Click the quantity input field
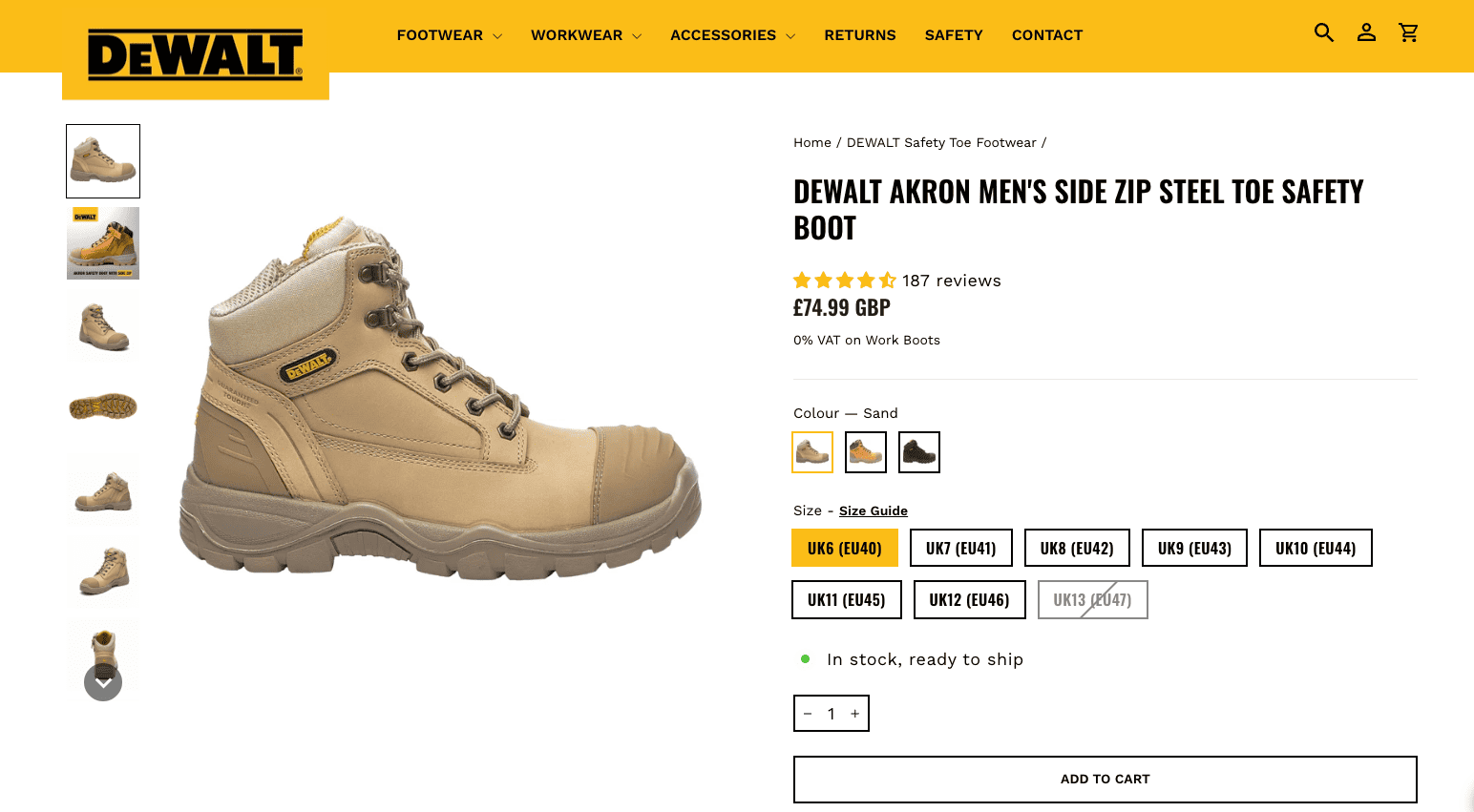The height and width of the screenshot is (812, 1474). pyautogui.click(x=832, y=714)
